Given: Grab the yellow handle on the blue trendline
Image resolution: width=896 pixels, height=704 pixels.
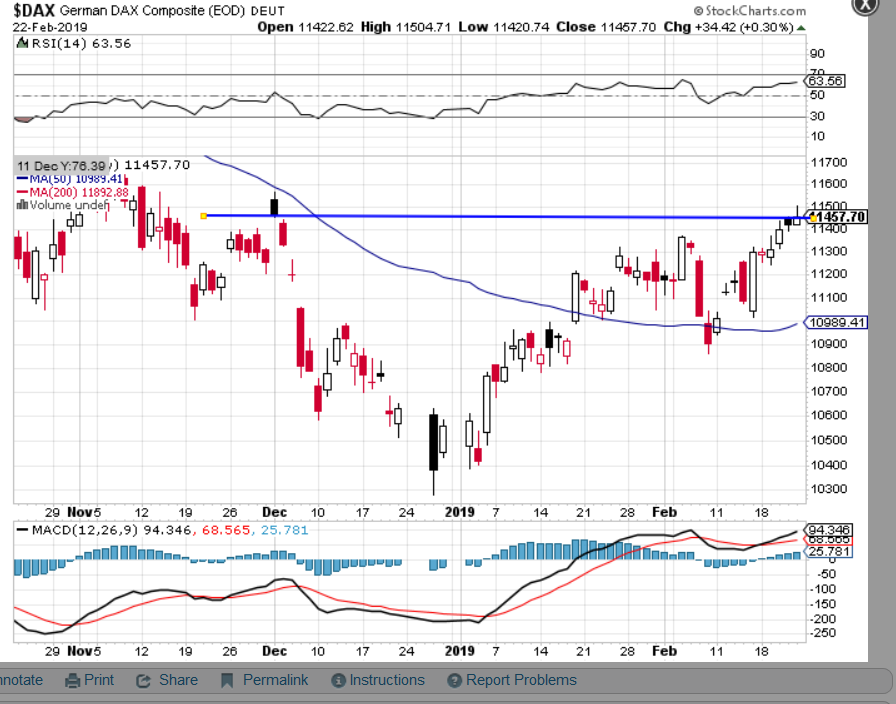Looking at the screenshot, I should point(204,215).
